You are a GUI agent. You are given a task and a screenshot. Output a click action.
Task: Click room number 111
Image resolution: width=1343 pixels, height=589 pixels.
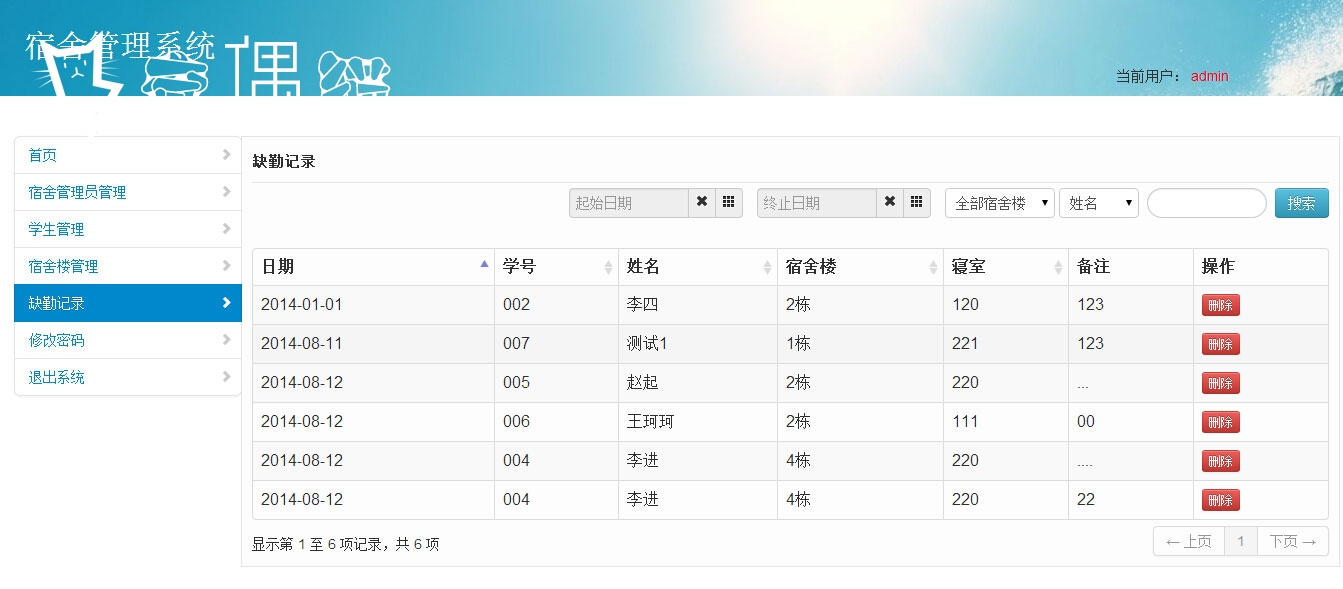pos(965,421)
